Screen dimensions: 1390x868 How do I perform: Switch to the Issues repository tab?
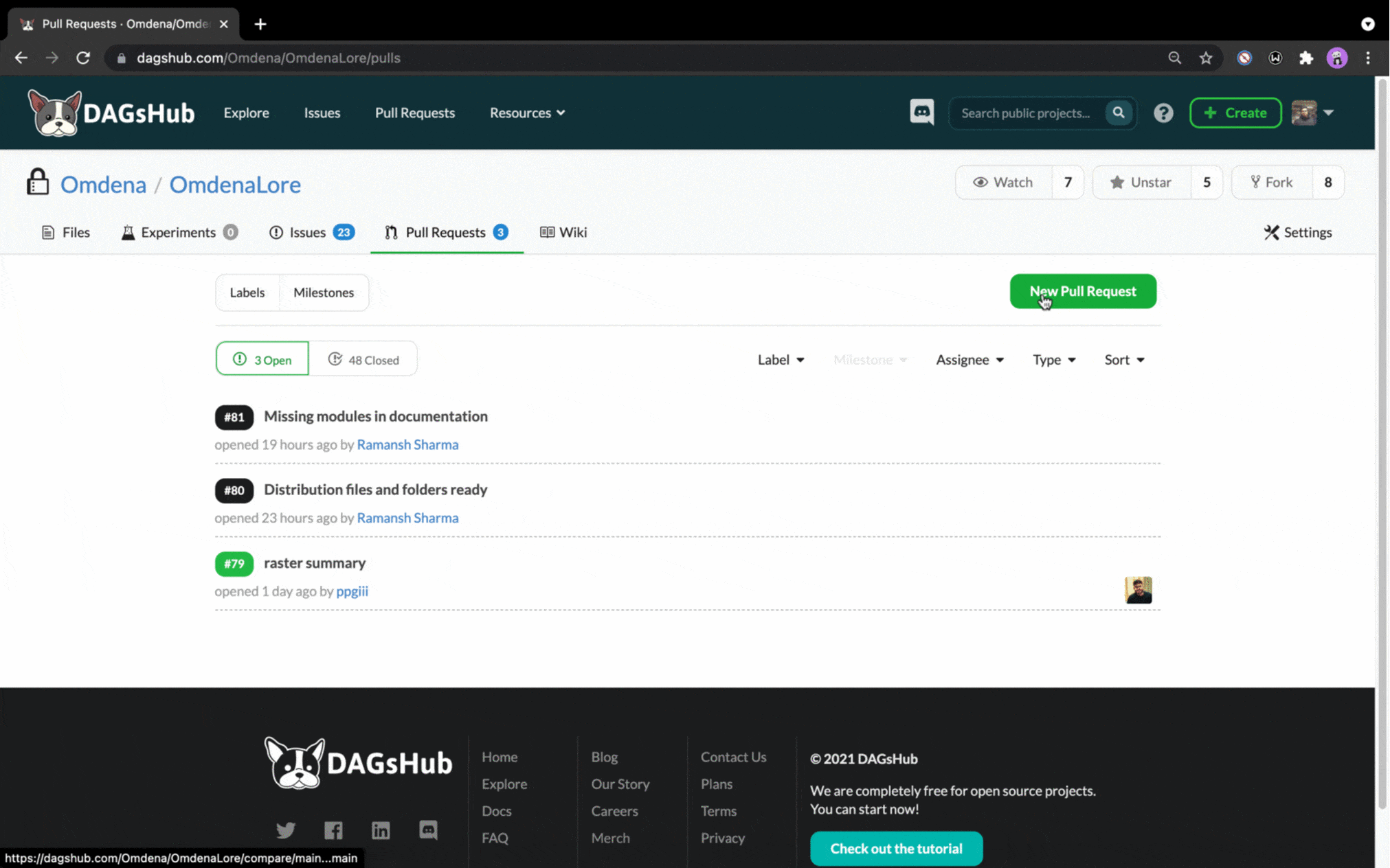coord(311,232)
